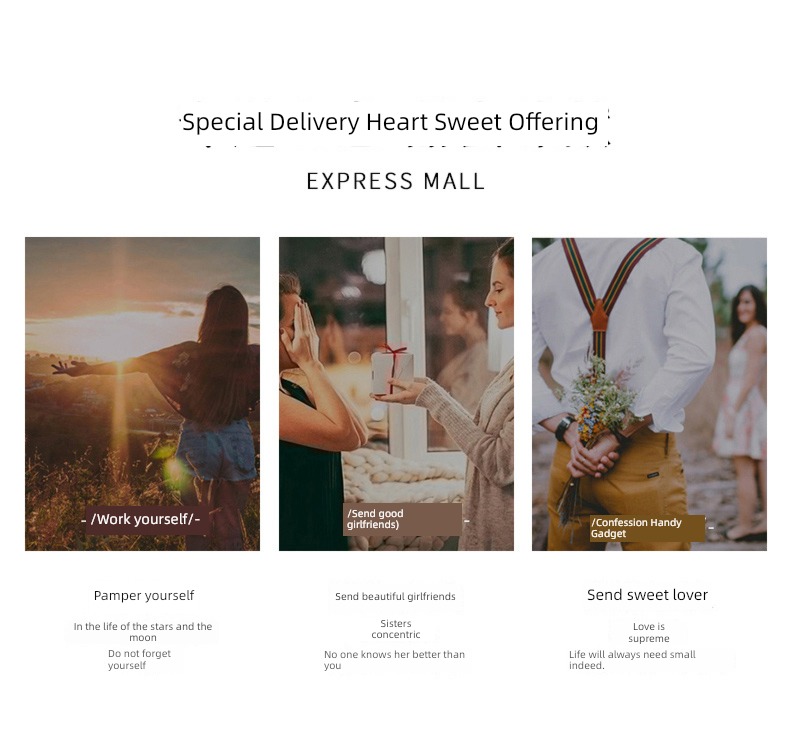Select the /Send good girlfriends) banner
The height and width of the screenshot is (750, 790).
(402, 519)
